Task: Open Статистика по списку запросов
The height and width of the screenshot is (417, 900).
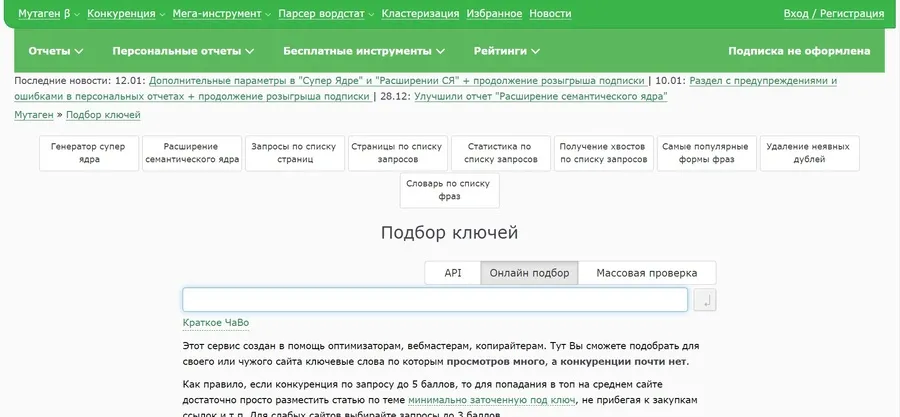Action: point(501,153)
